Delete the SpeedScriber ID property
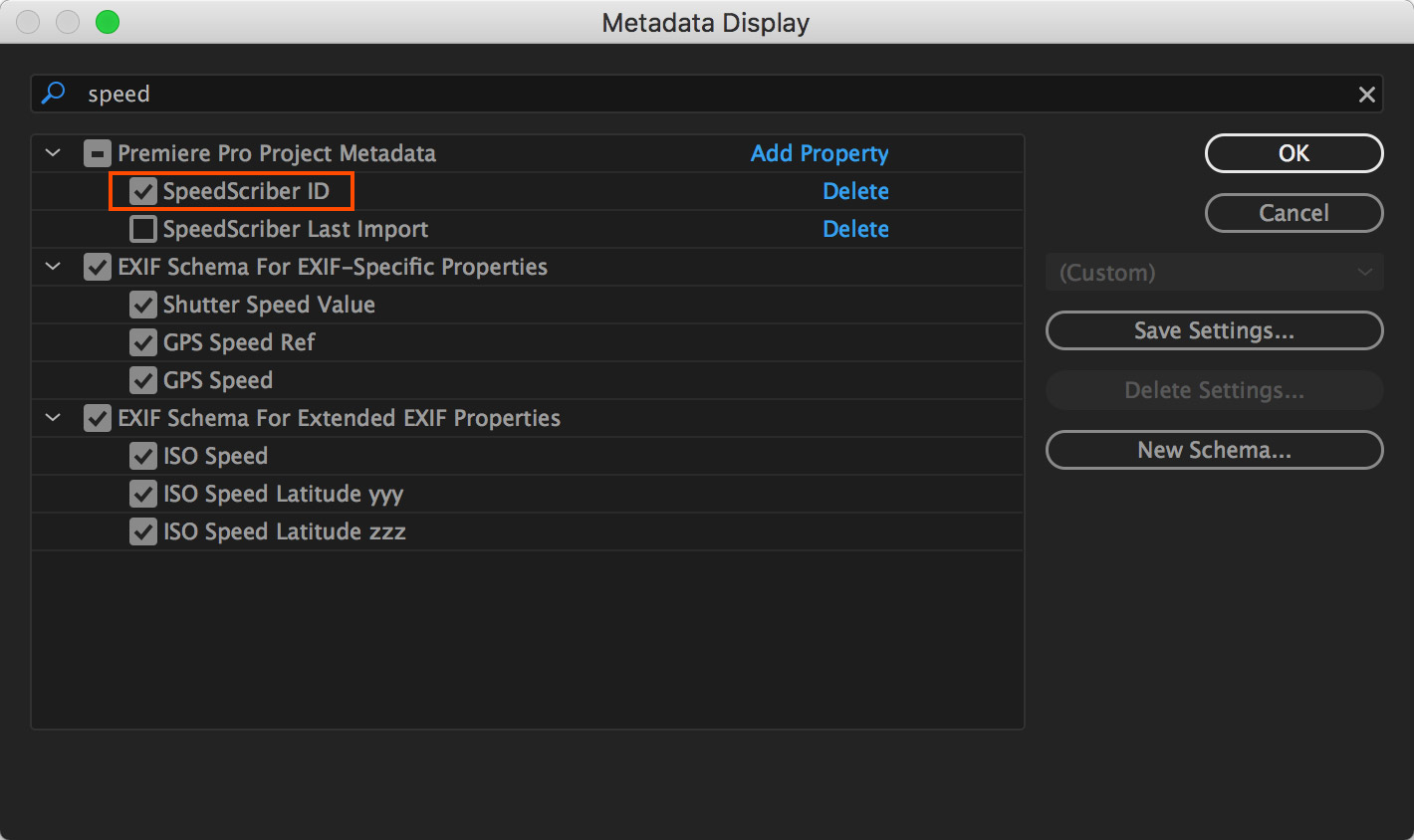 (x=855, y=191)
